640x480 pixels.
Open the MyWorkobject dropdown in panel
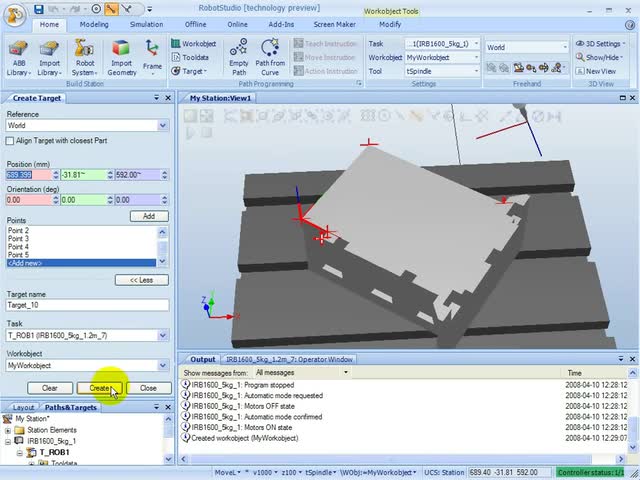tap(162, 365)
